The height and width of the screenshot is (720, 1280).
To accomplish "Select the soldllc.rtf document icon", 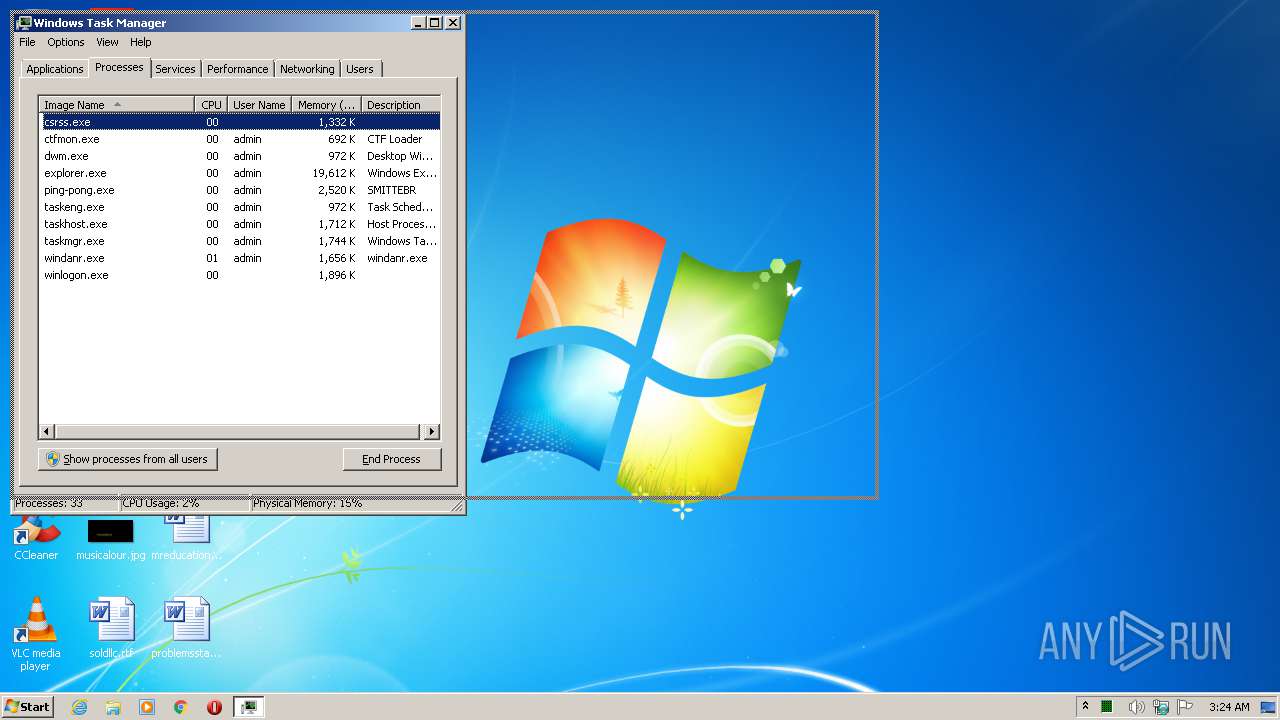I will coord(111,628).
